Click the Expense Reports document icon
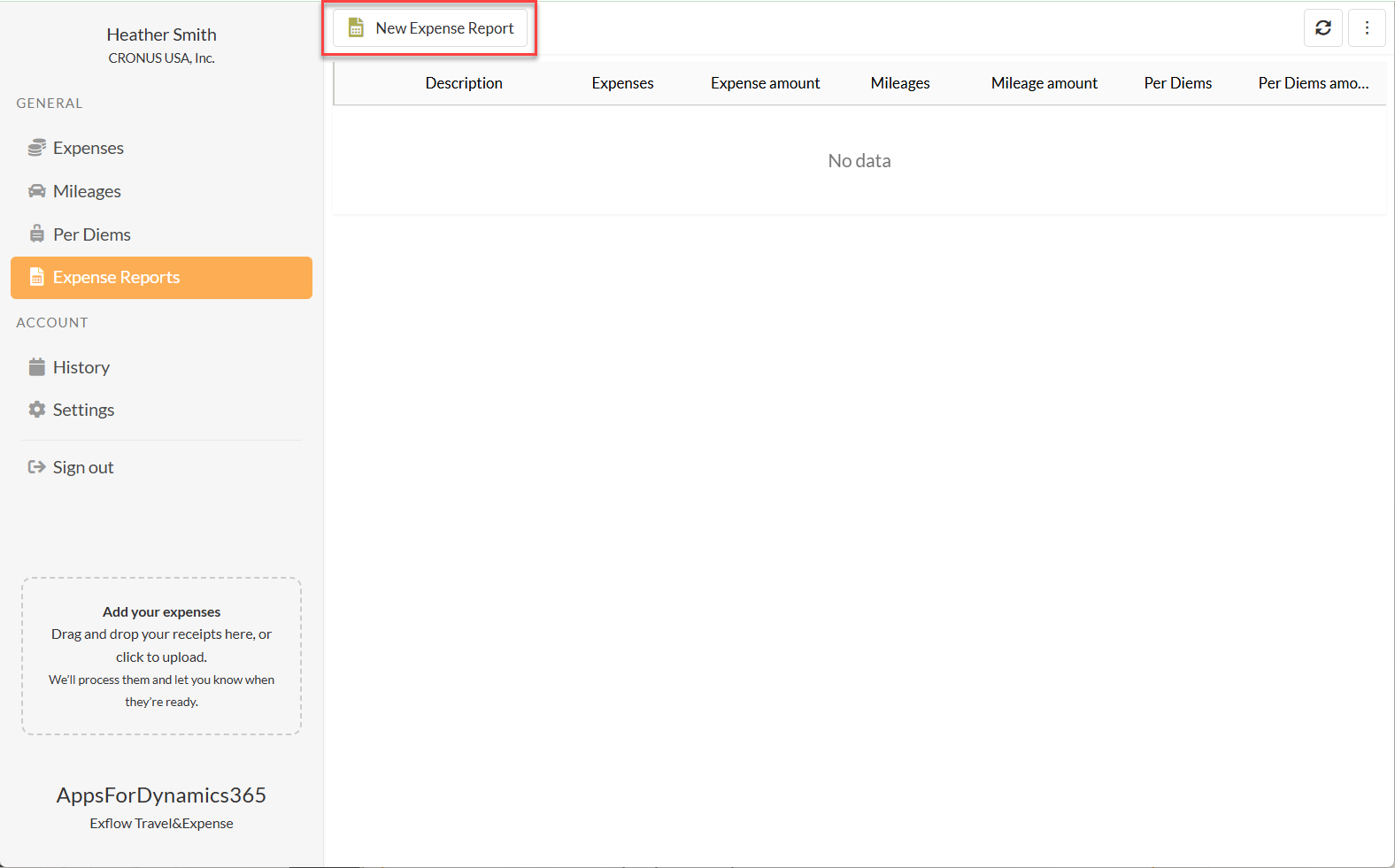Screen dimensions: 1395x868 [36, 278]
